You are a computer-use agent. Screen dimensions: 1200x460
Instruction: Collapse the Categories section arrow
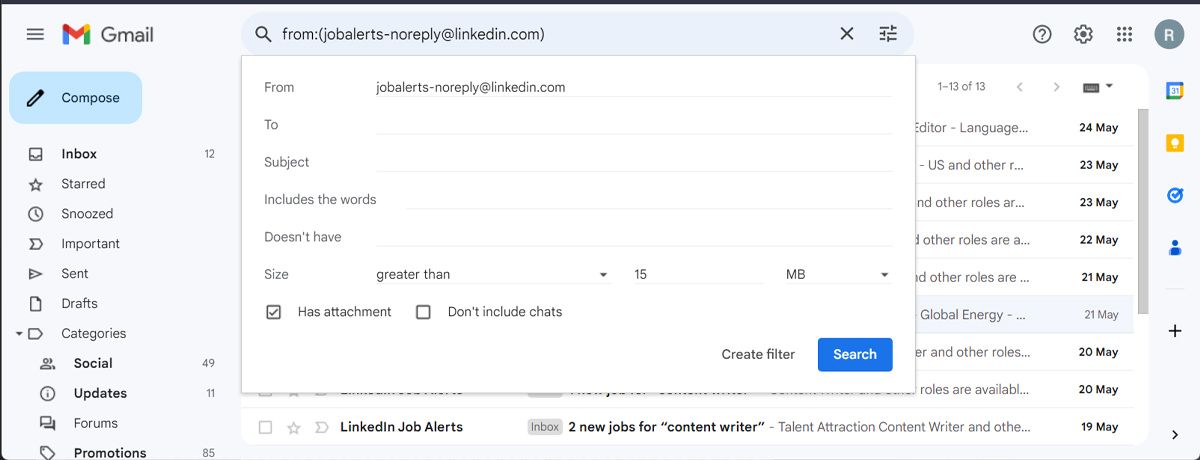coord(19,334)
